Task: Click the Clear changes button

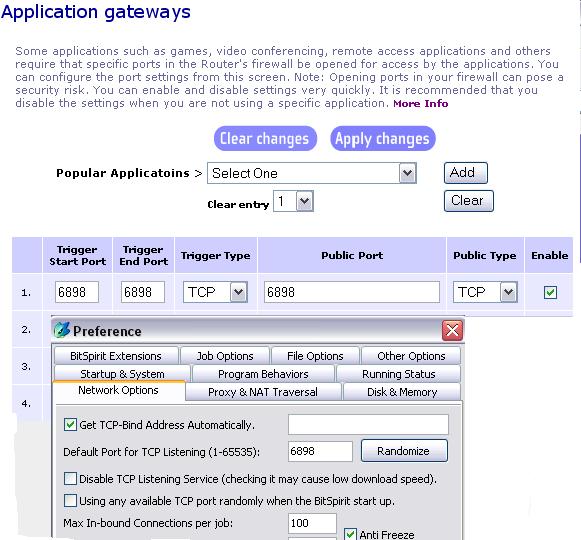Action: pyautogui.click(x=265, y=139)
